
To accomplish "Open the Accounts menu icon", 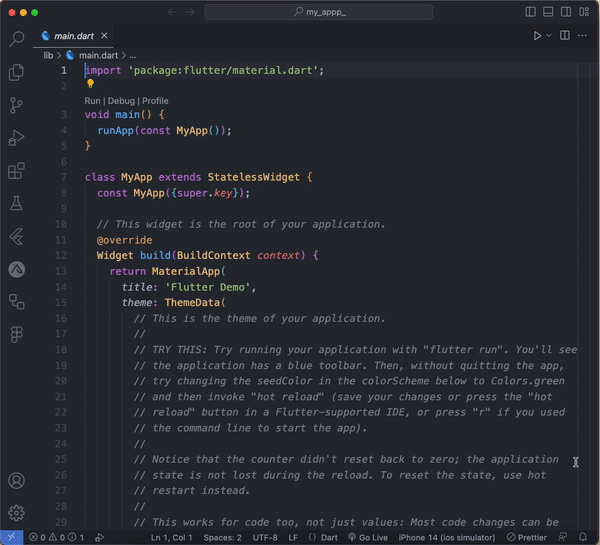I will coord(16,481).
